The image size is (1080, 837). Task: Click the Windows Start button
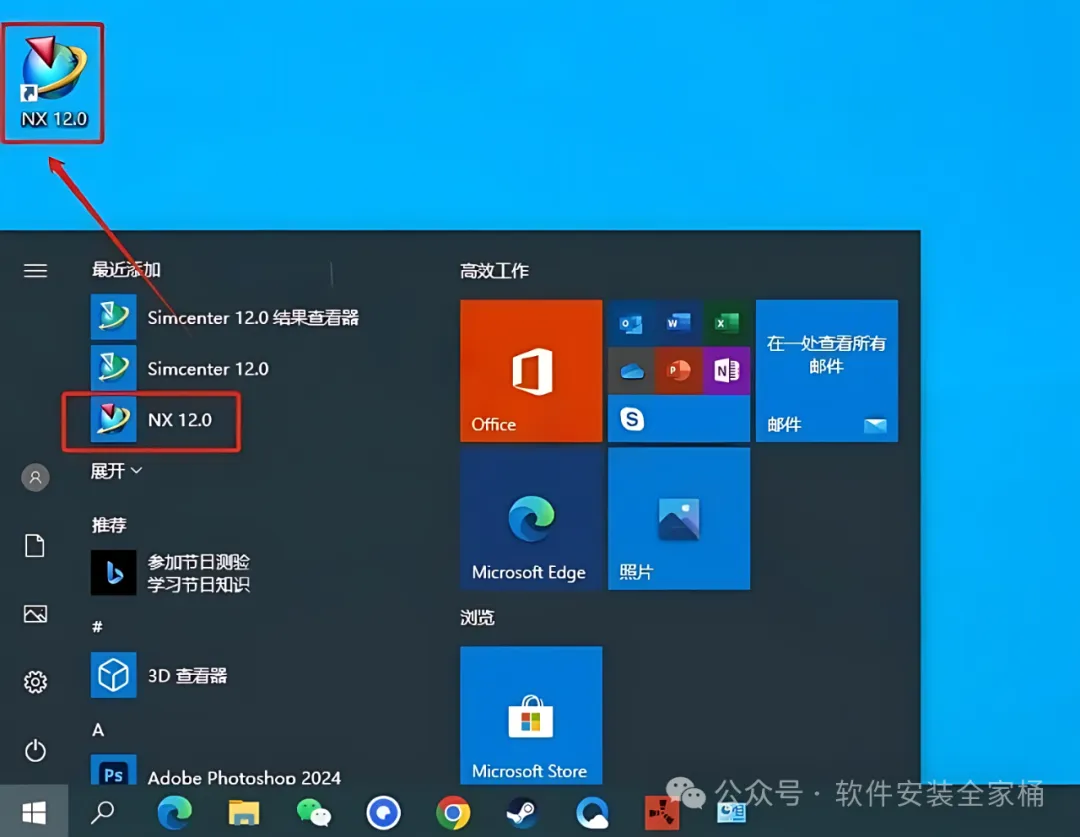(34, 813)
